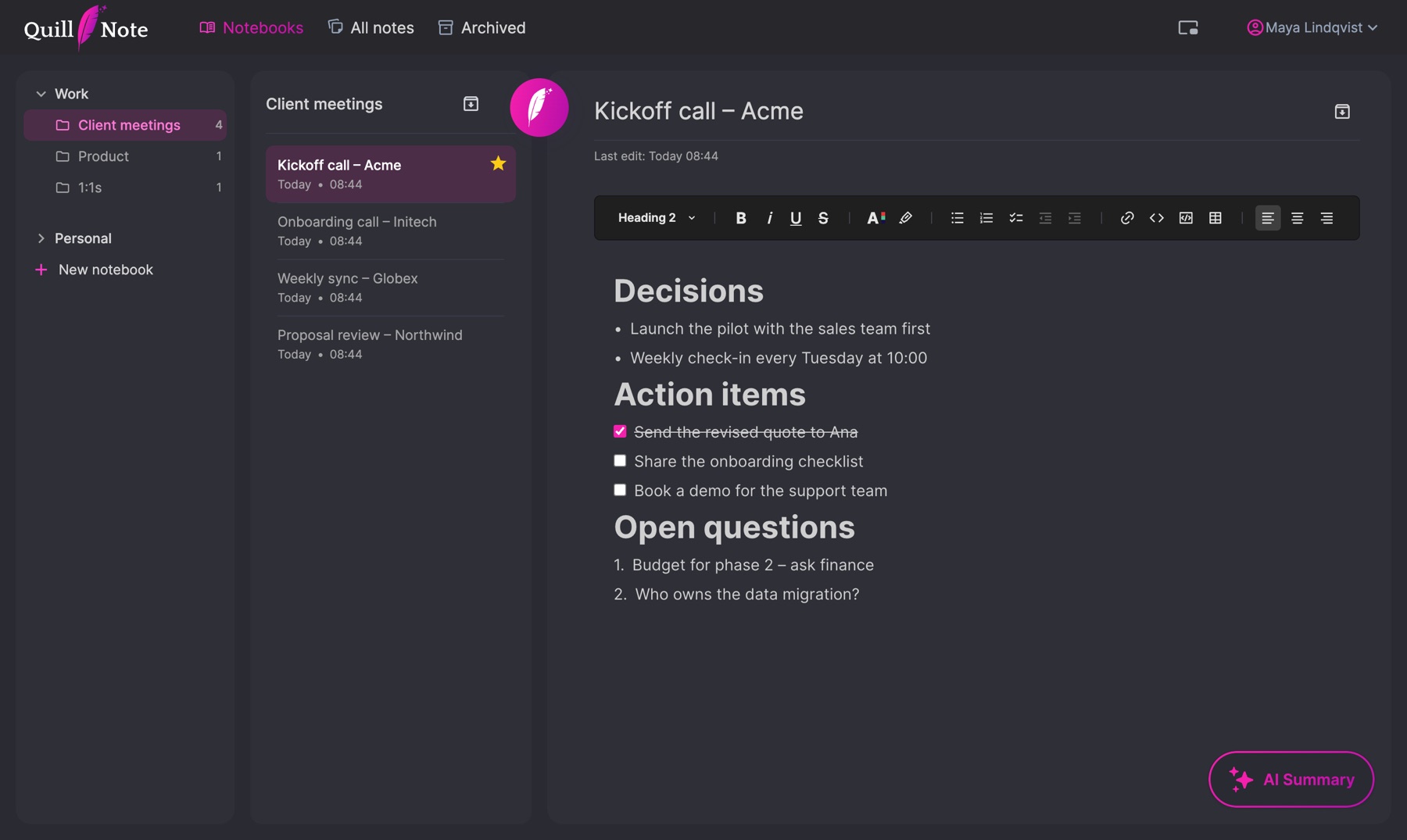Toggle bold formatting in toolbar
Viewport: 1407px width, 840px height.
[740, 218]
